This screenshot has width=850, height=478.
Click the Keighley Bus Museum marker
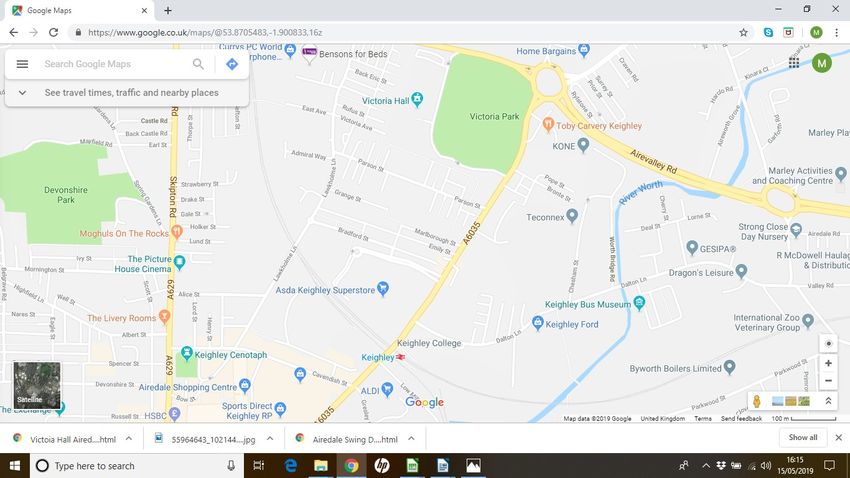[x=639, y=303]
